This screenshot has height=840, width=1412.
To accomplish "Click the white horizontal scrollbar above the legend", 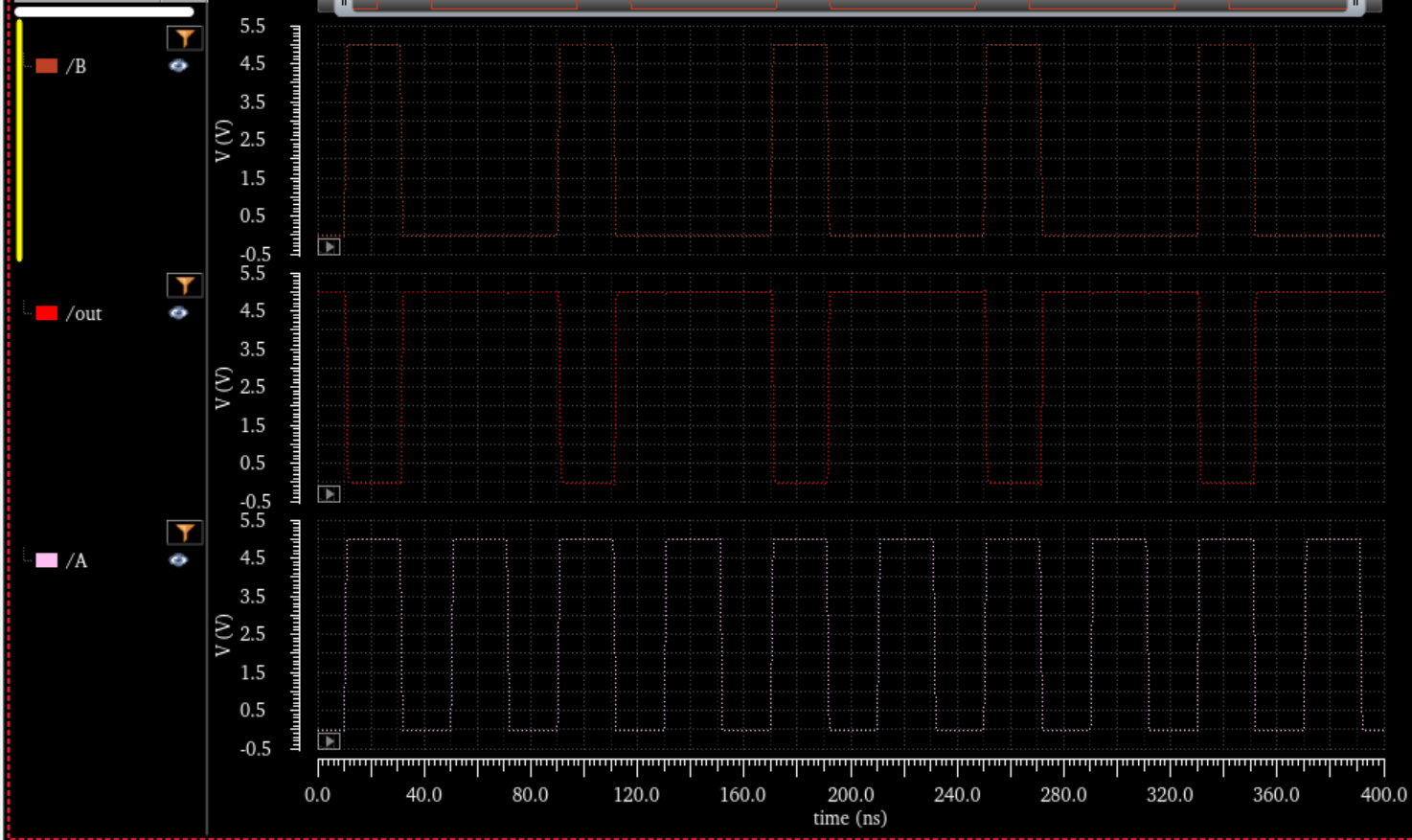I will pos(104,11).
